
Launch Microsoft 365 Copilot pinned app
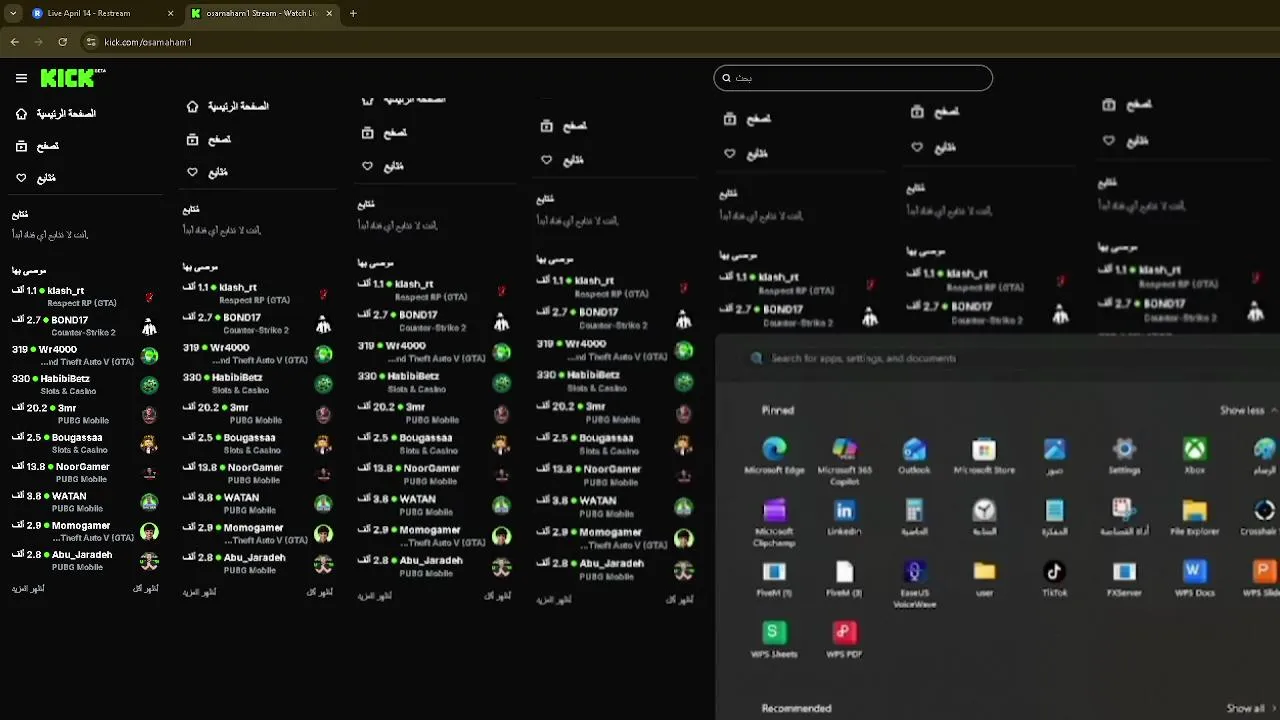point(844,460)
